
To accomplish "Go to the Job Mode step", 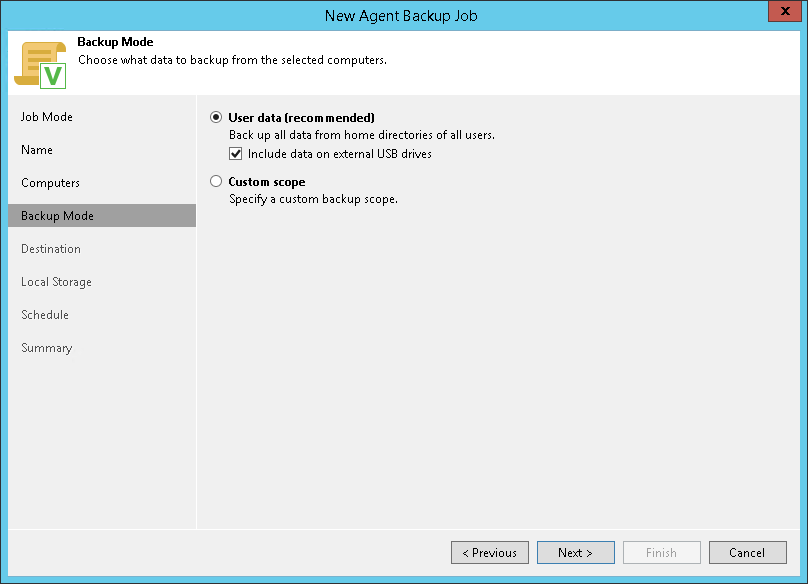I will [47, 117].
